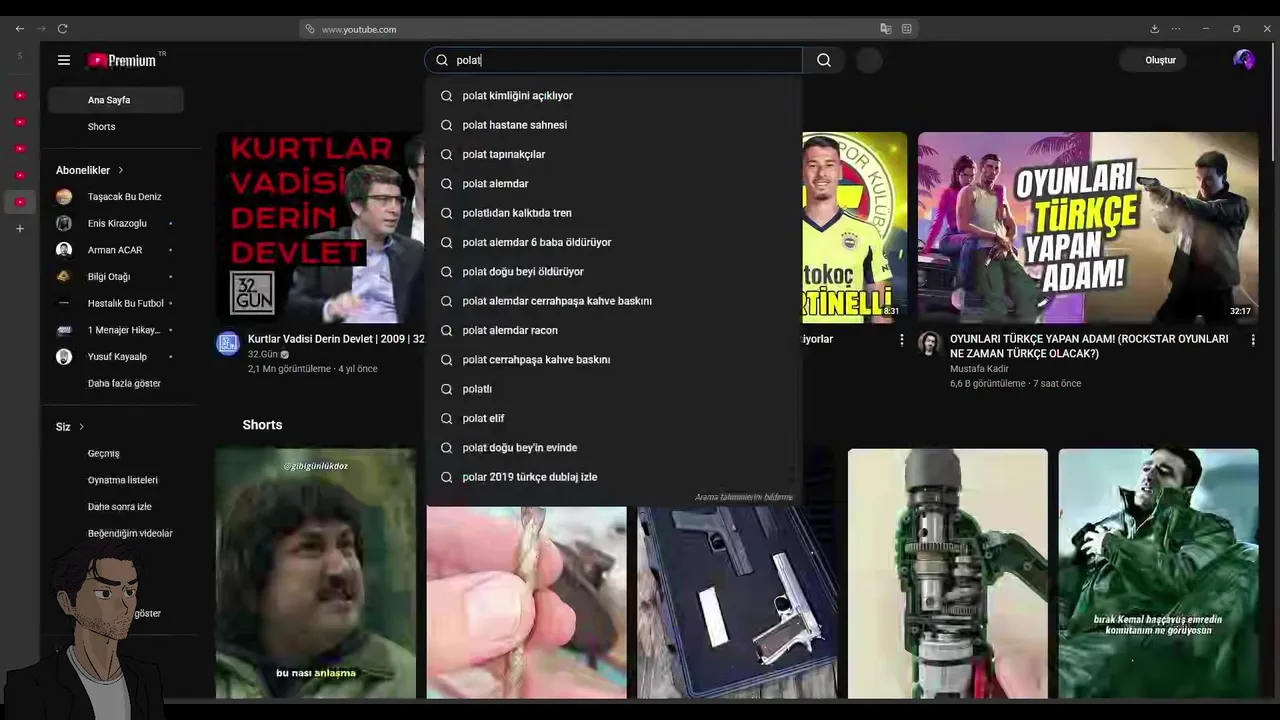Click the 32.Gün channel avatar
Viewport: 1280px width, 720px height.
(x=228, y=344)
